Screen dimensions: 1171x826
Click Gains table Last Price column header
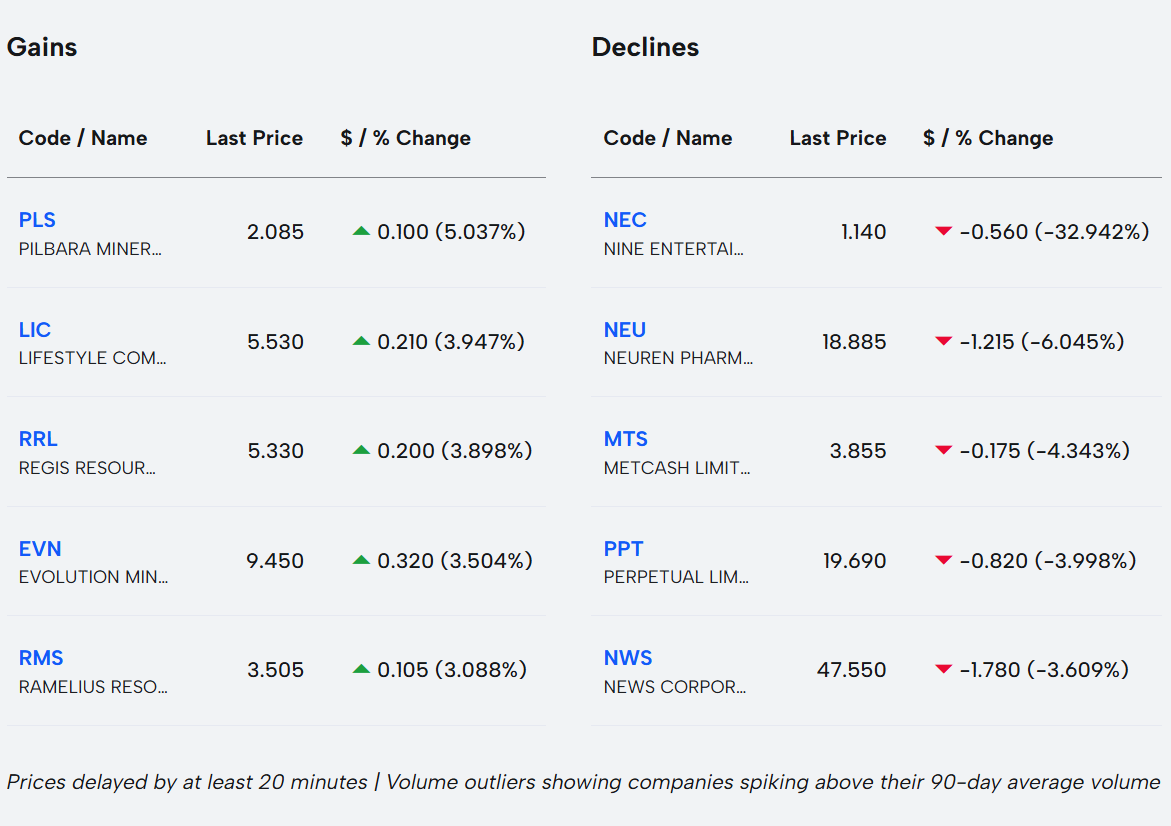click(254, 138)
